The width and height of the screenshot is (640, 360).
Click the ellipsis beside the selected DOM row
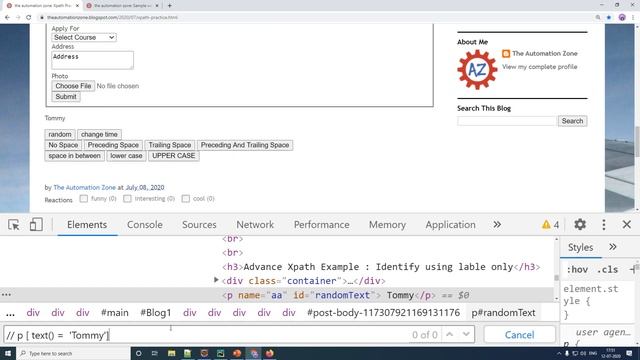[6, 294]
